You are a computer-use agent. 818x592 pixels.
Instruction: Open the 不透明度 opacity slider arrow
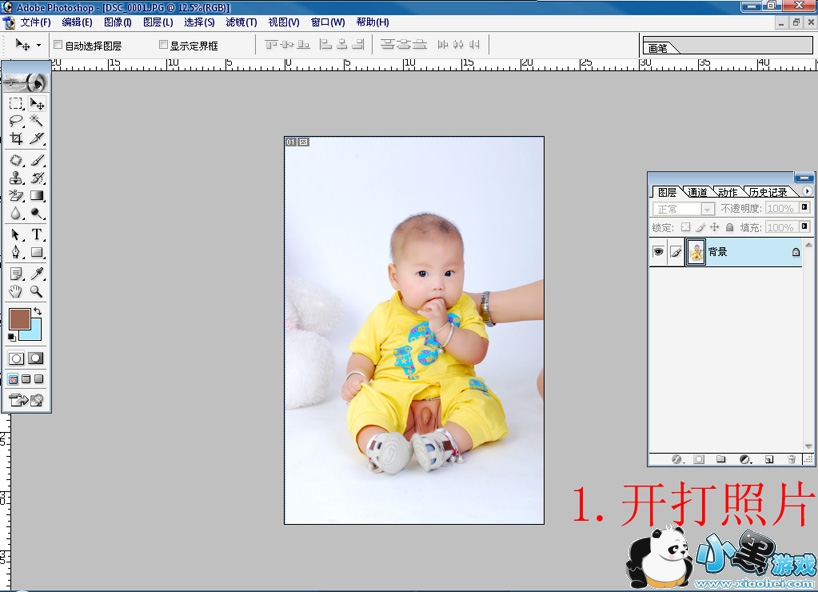(x=804, y=208)
